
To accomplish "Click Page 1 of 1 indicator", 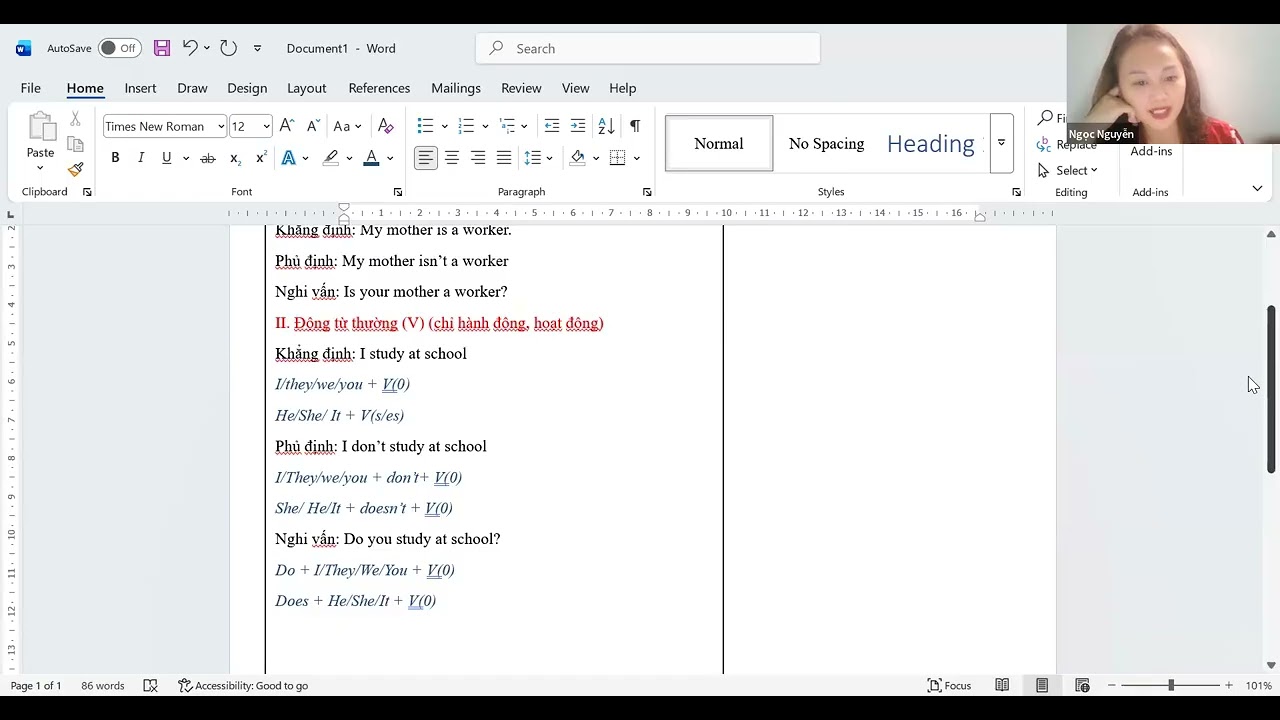I will (36, 685).
